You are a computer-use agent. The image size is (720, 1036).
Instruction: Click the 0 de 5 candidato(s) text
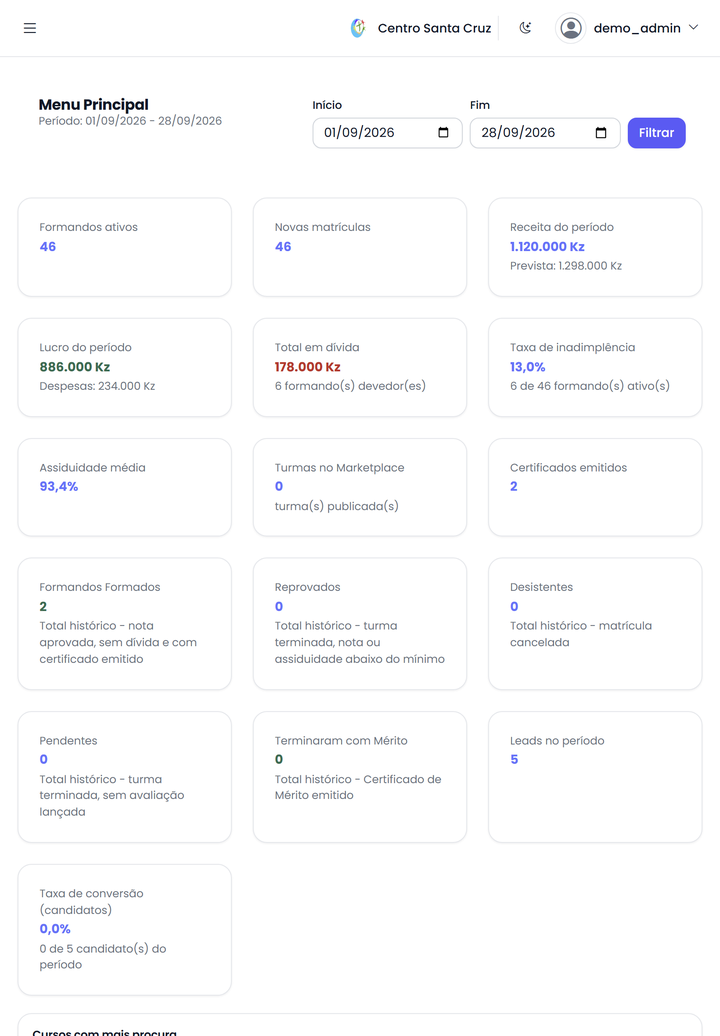pos(102,956)
